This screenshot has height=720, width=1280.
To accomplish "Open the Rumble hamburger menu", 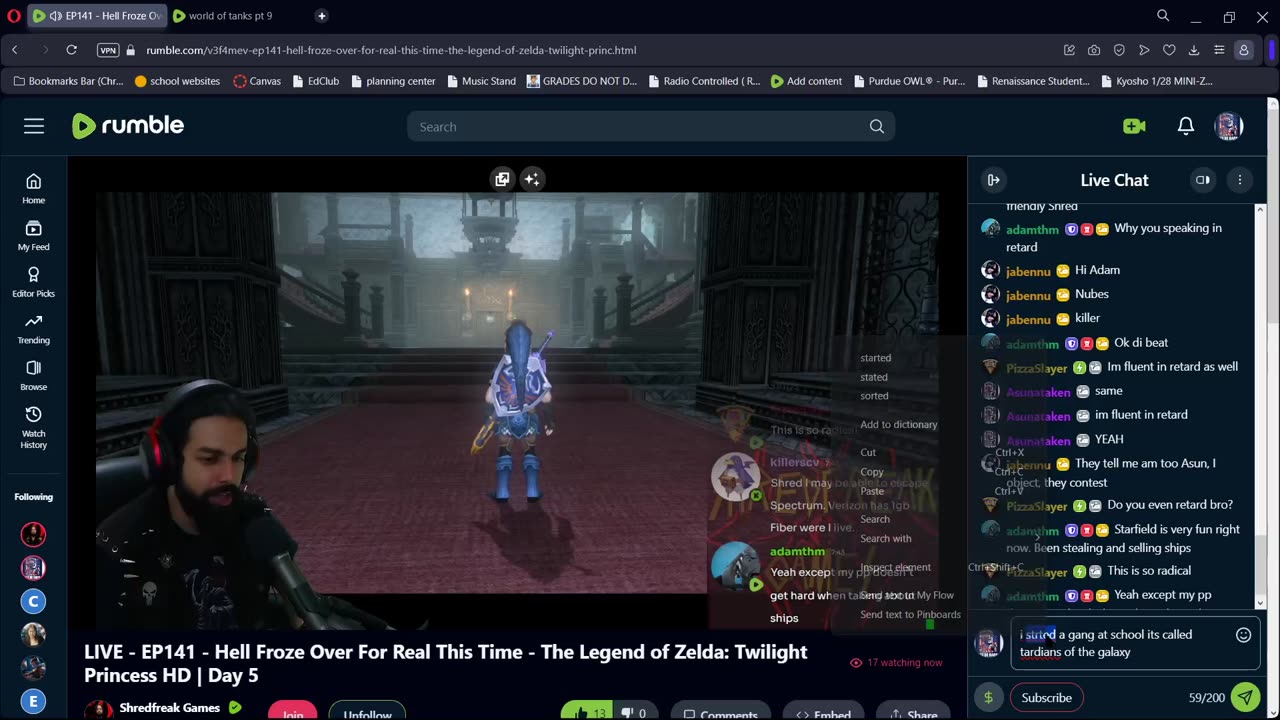I will point(34,126).
